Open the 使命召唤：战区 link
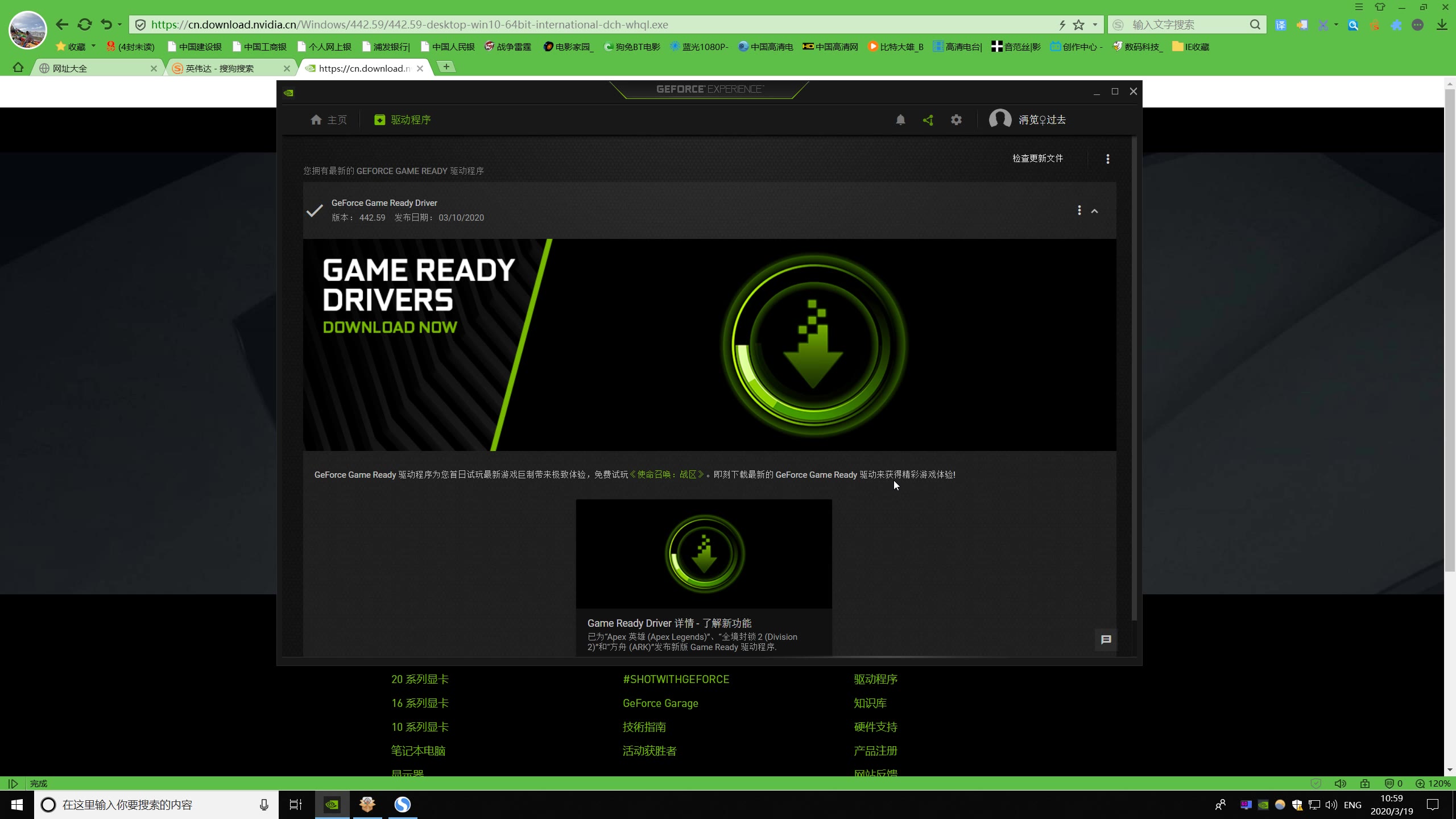1456x819 pixels. 667,474
